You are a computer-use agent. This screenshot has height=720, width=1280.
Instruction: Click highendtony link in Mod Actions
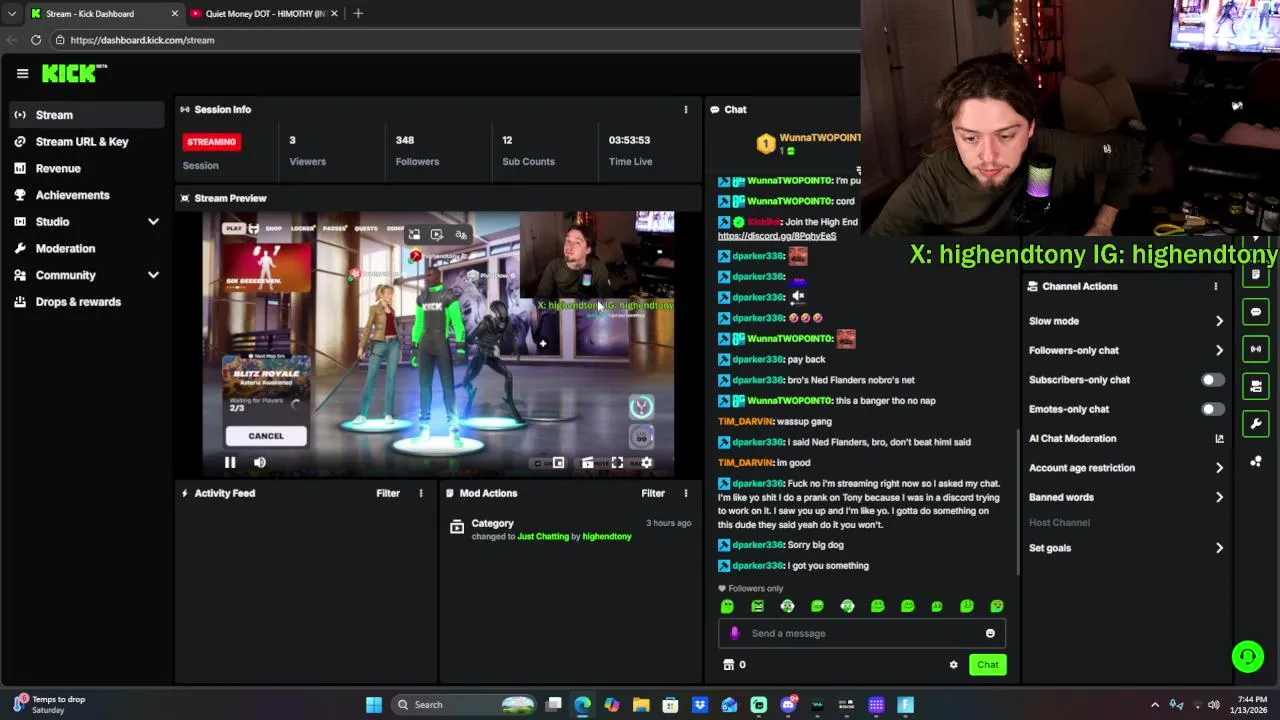[607, 537]
